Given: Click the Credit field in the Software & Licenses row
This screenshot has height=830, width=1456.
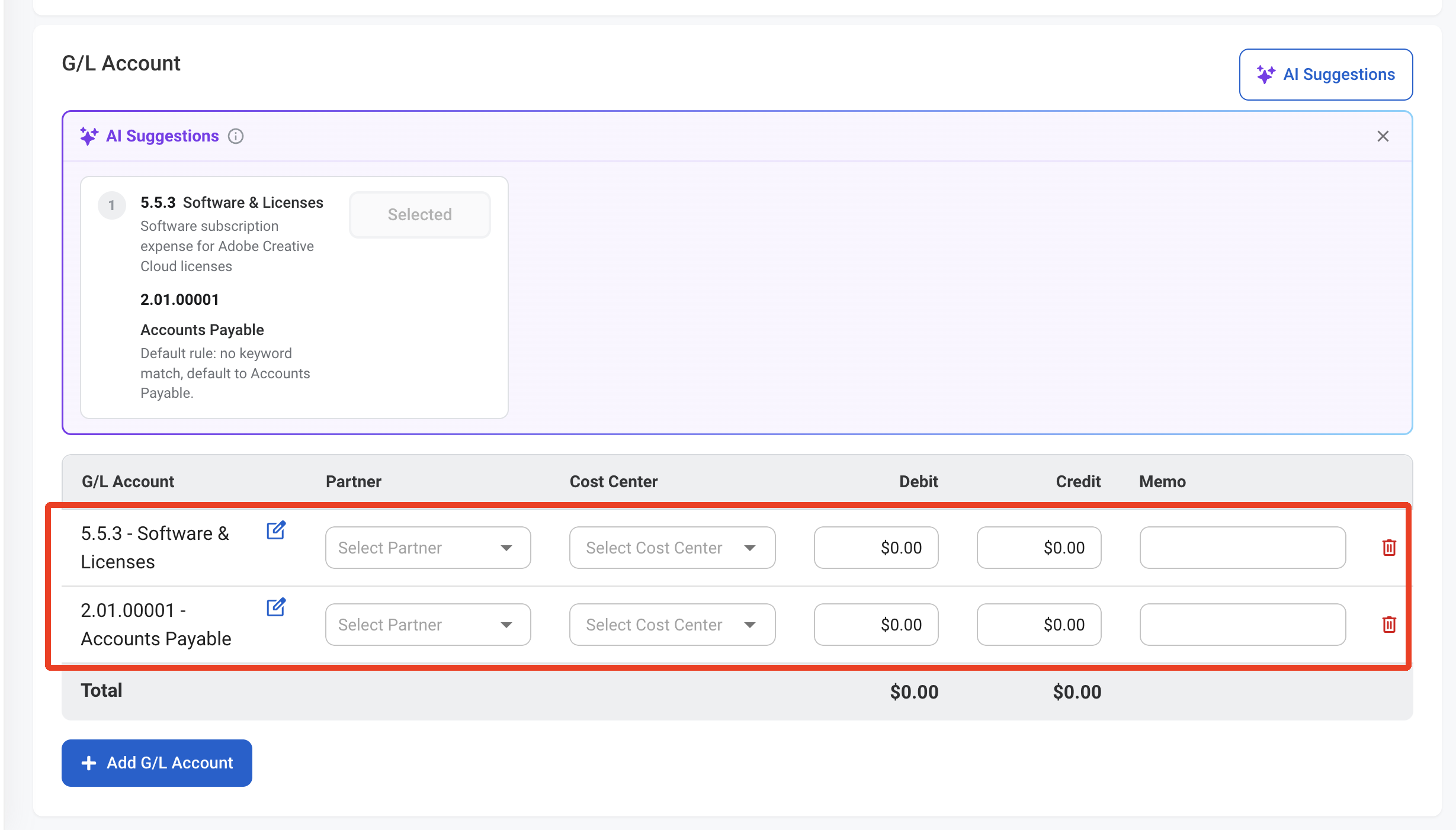Looking at the screenshot, I should coord(1039,548).
